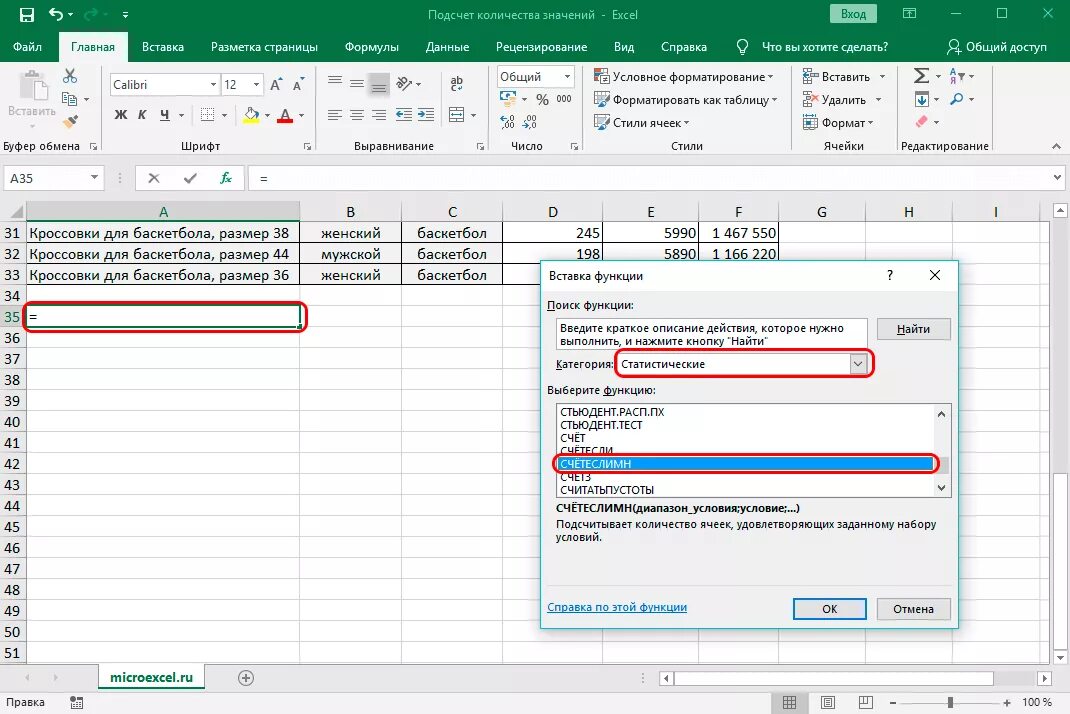The width and height of the screenshot is (1070, 714).
Task: Cut selection with the scissors icon
Action: click(70, 76)
